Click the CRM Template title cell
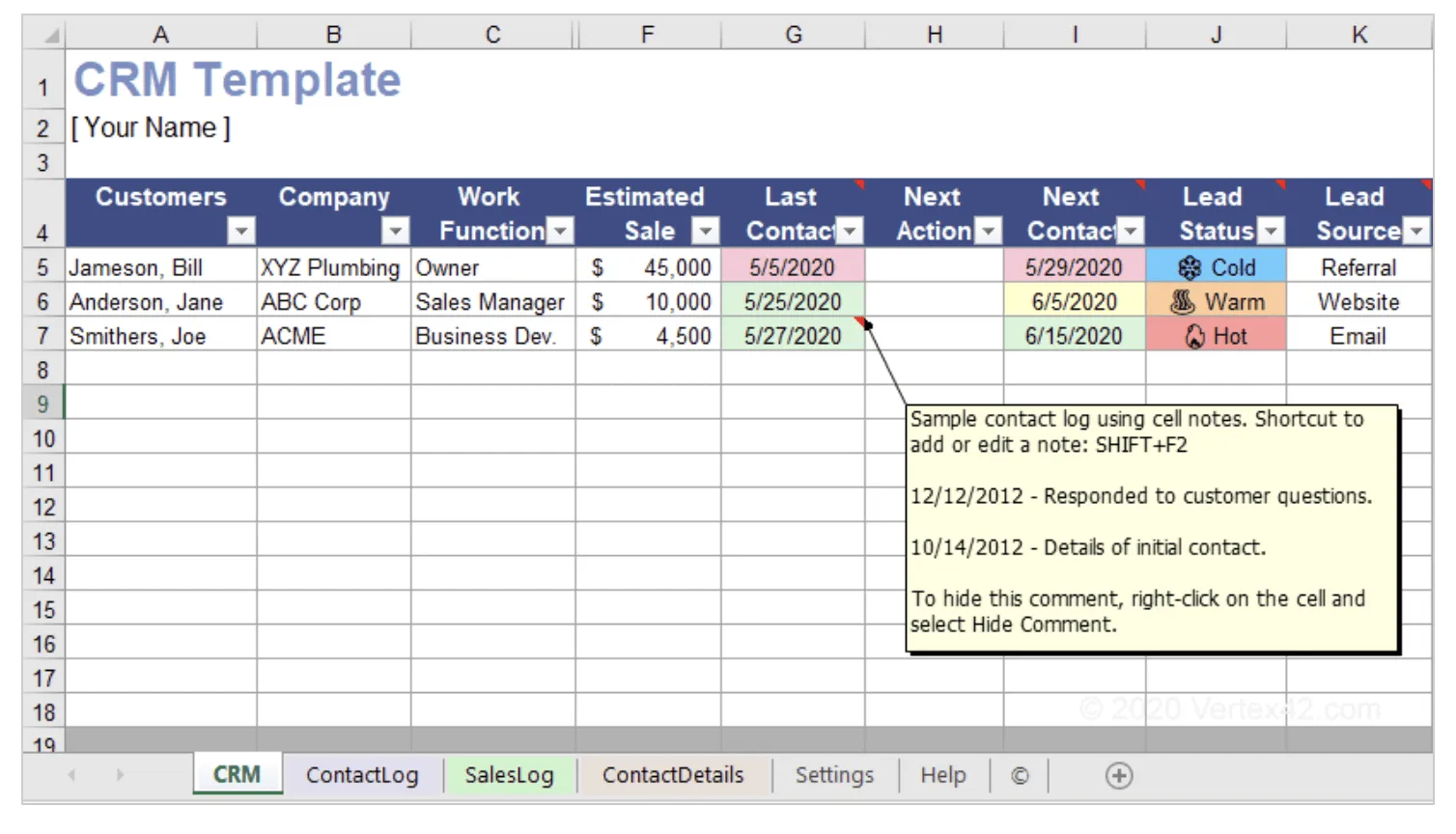The height and width of the screenshot is (834, 1456). tap(238, 79)
